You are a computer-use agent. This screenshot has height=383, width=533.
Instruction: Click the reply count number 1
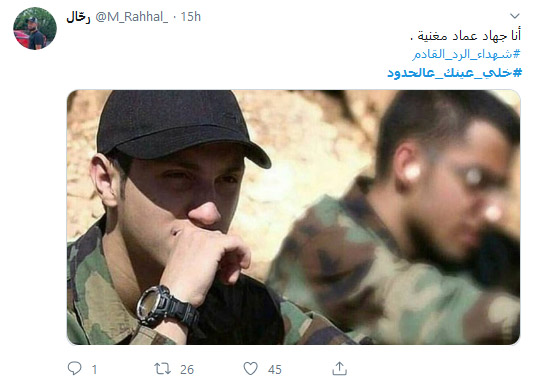(x=94, y=369)
